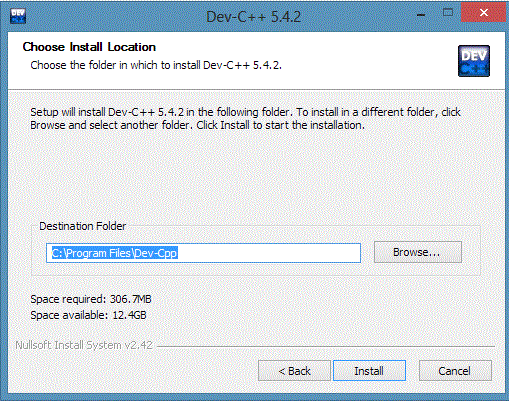The height and width of the screenshot is (401, 509).
Task: Go back with the Back button
Action: pyautogui.click(x=294, y=370)
